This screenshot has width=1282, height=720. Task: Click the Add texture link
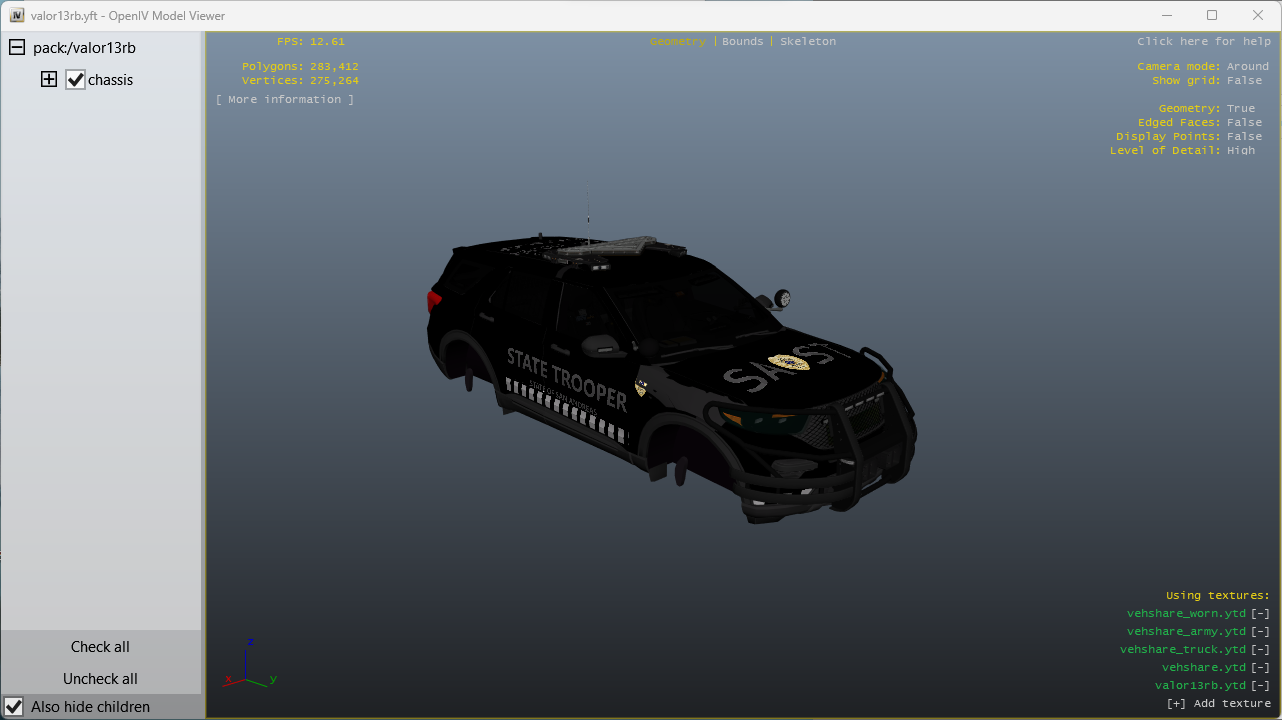(1218, 704)
